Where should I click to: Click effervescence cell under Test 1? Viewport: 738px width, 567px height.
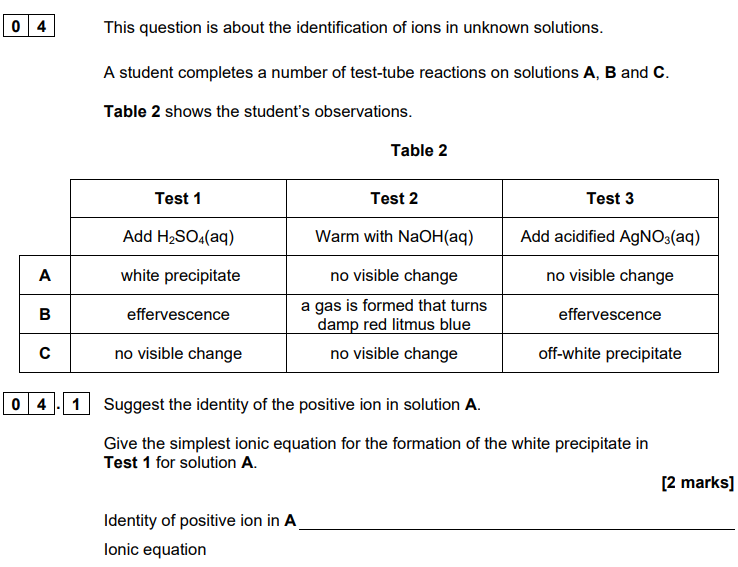(x=178, y=314)
